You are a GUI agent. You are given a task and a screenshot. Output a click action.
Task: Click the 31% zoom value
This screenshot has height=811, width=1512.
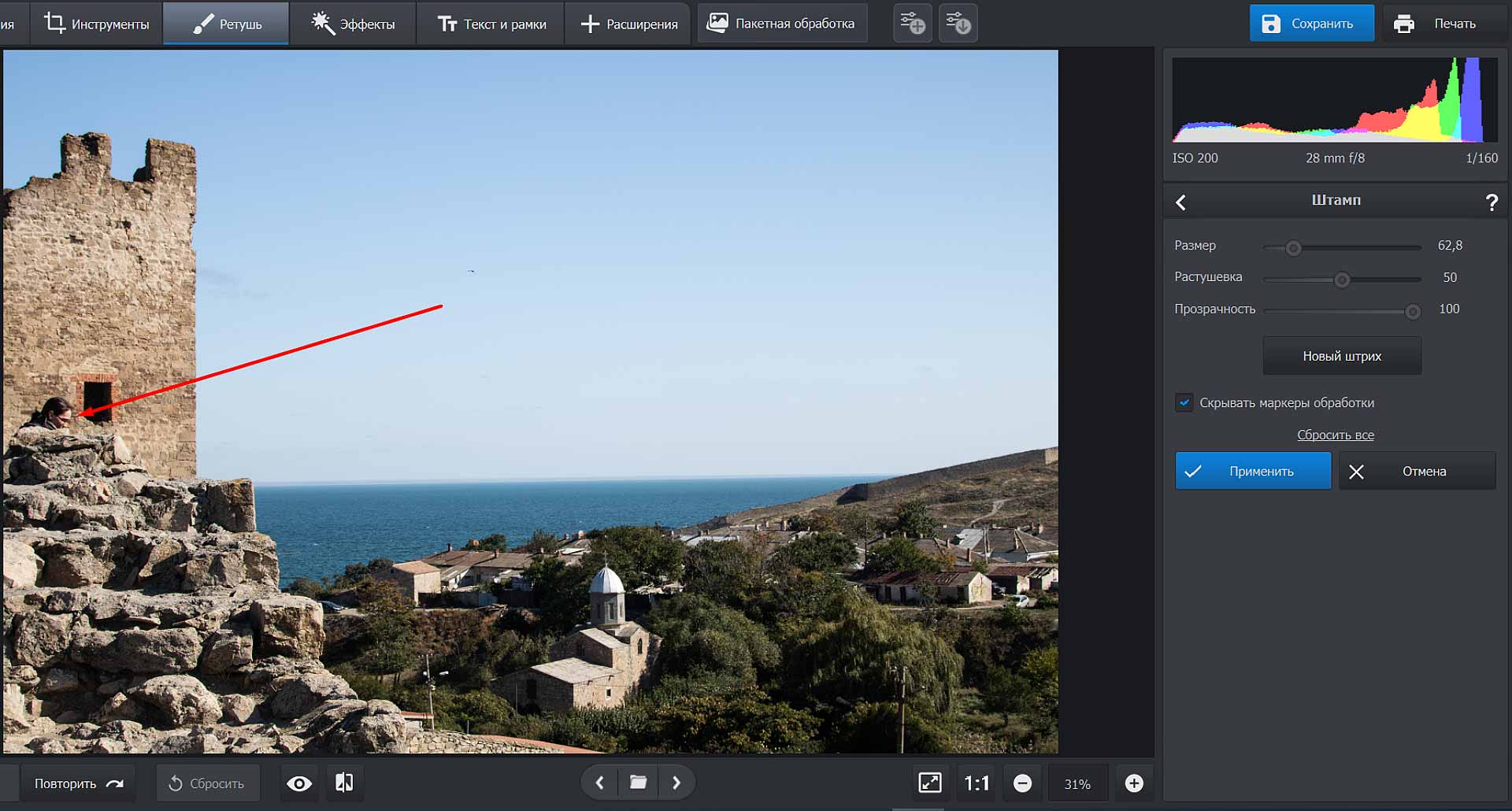pos(1077,784)
